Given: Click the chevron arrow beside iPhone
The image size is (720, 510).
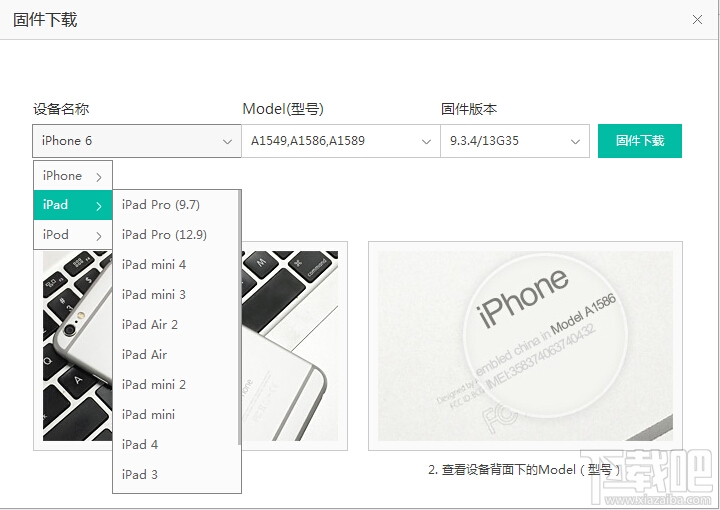Looking at the screenshot, I should tap(99, 177).
